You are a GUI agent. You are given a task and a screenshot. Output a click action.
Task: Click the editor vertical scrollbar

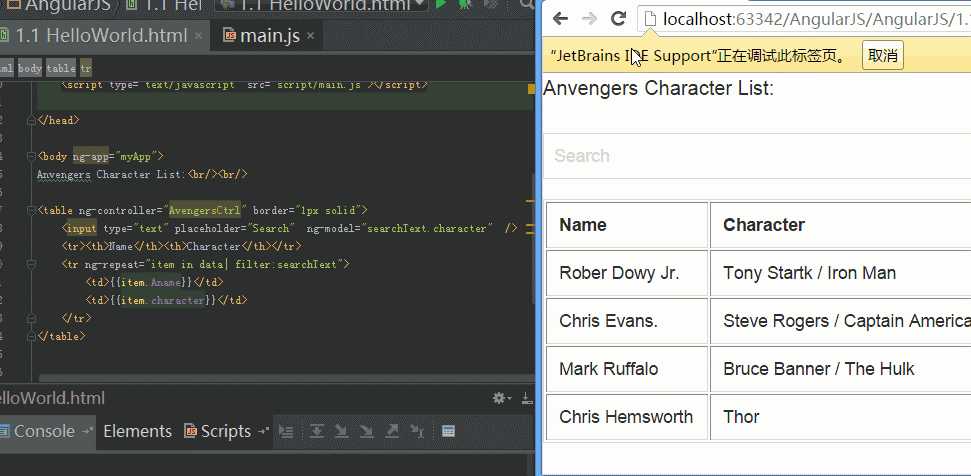pyautogui.click(x=533, y=238)
